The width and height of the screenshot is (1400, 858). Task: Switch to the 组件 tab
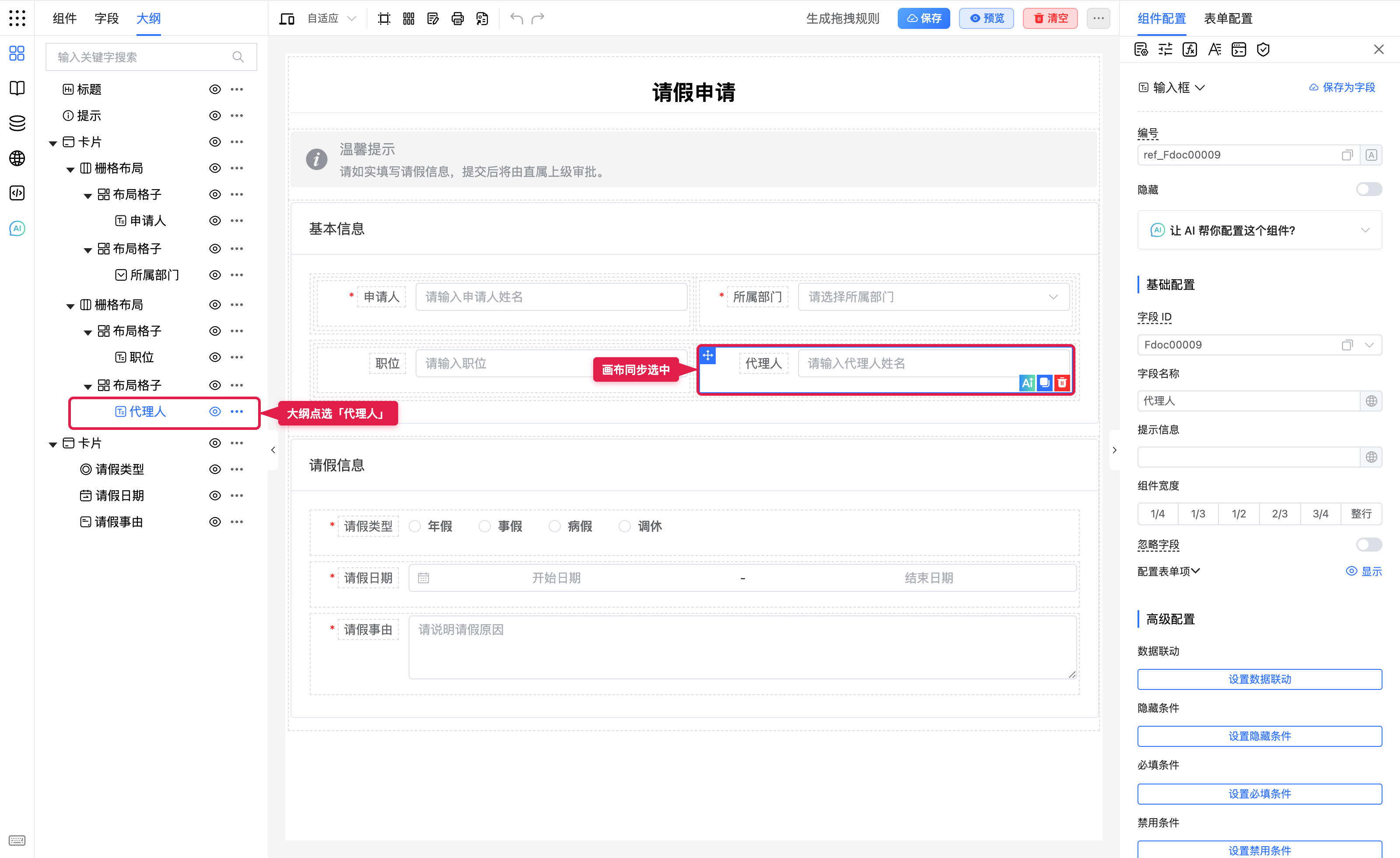[64, 18]
